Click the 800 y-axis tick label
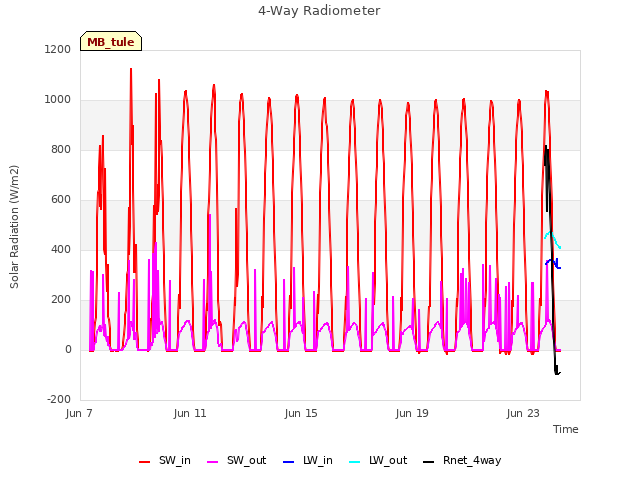Screen dimensions: 640x480 (61, 149)
